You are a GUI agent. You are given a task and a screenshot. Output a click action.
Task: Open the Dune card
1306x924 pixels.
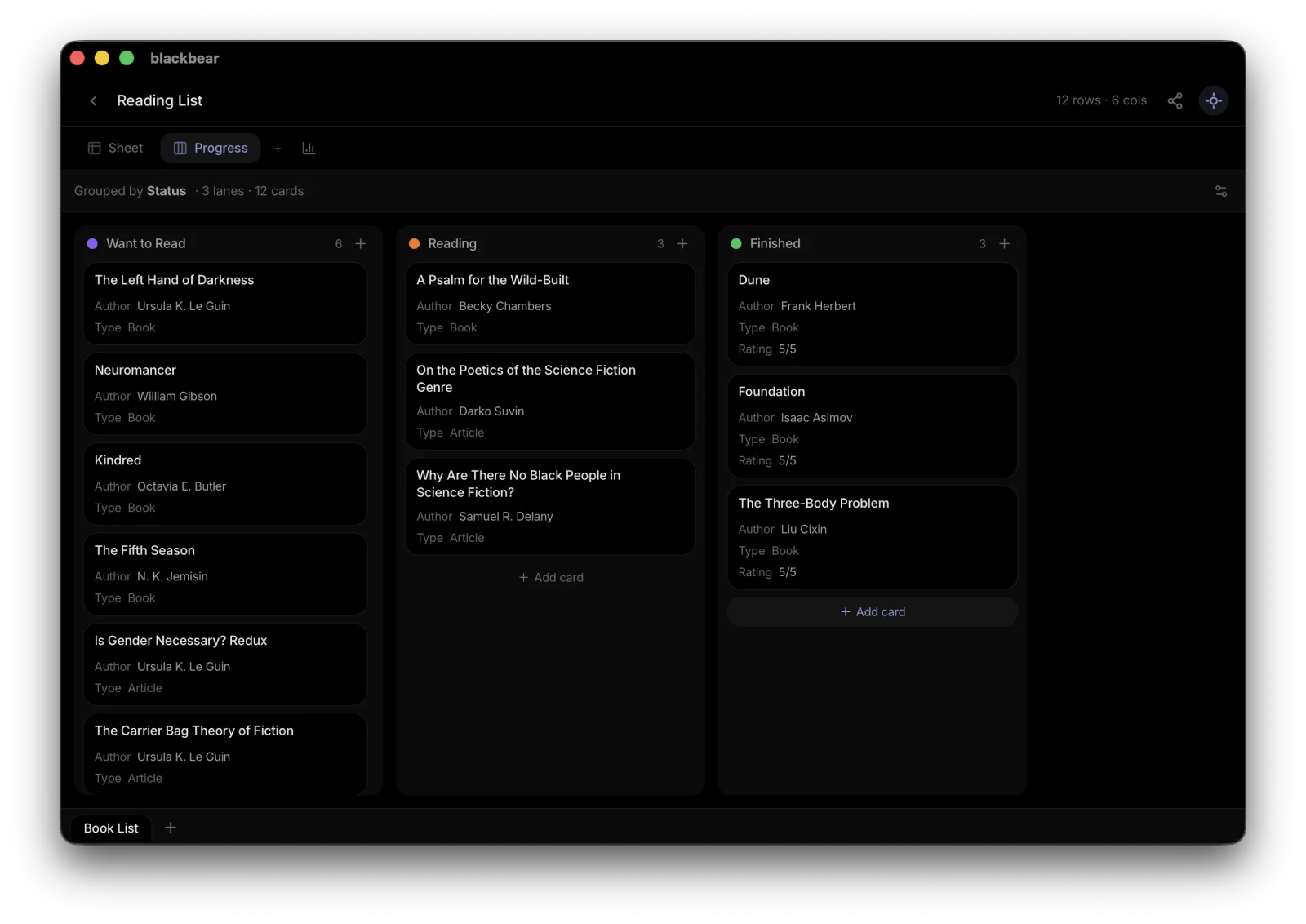coord(873,314)
